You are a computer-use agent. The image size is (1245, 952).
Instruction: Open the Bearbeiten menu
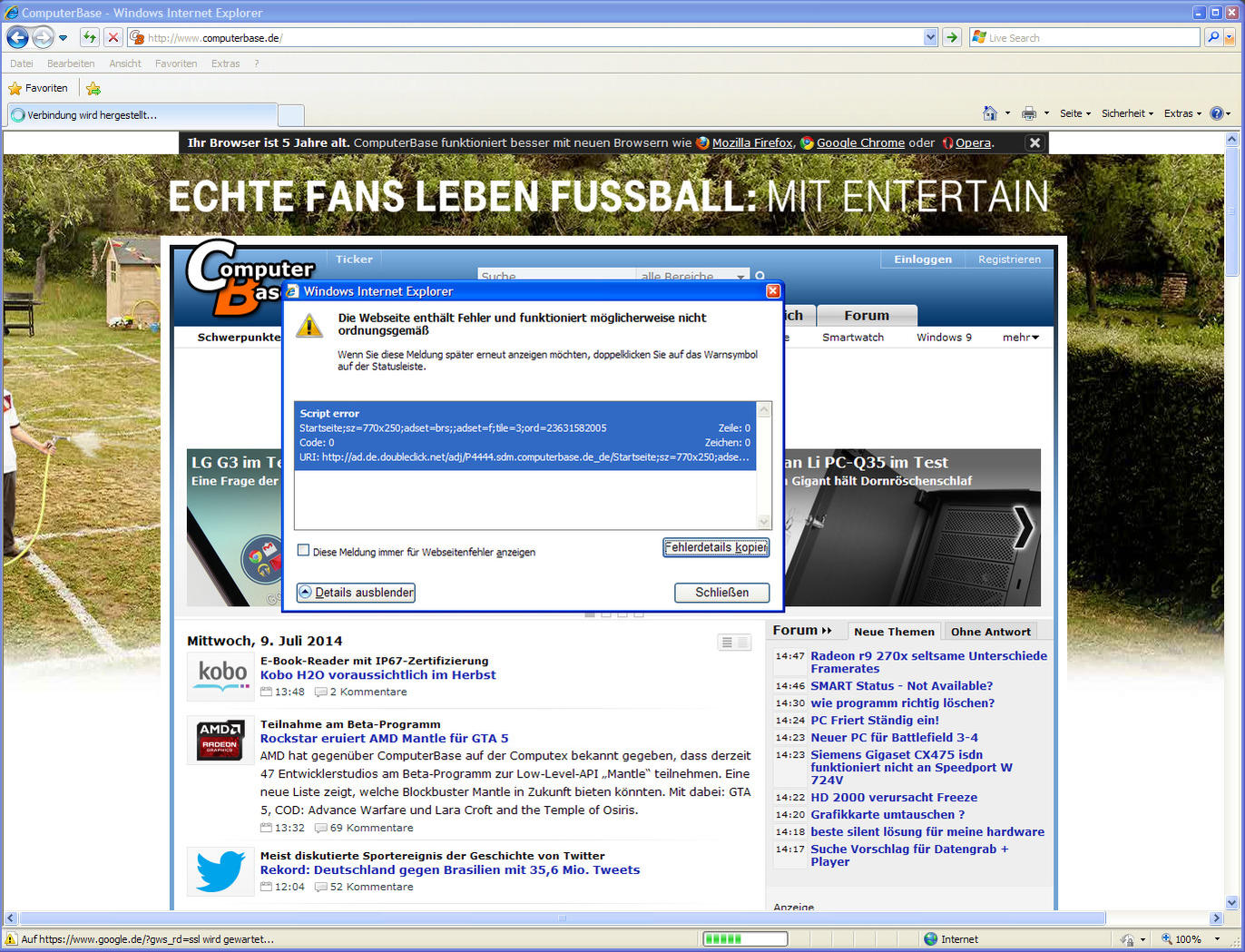coord(71,64)
